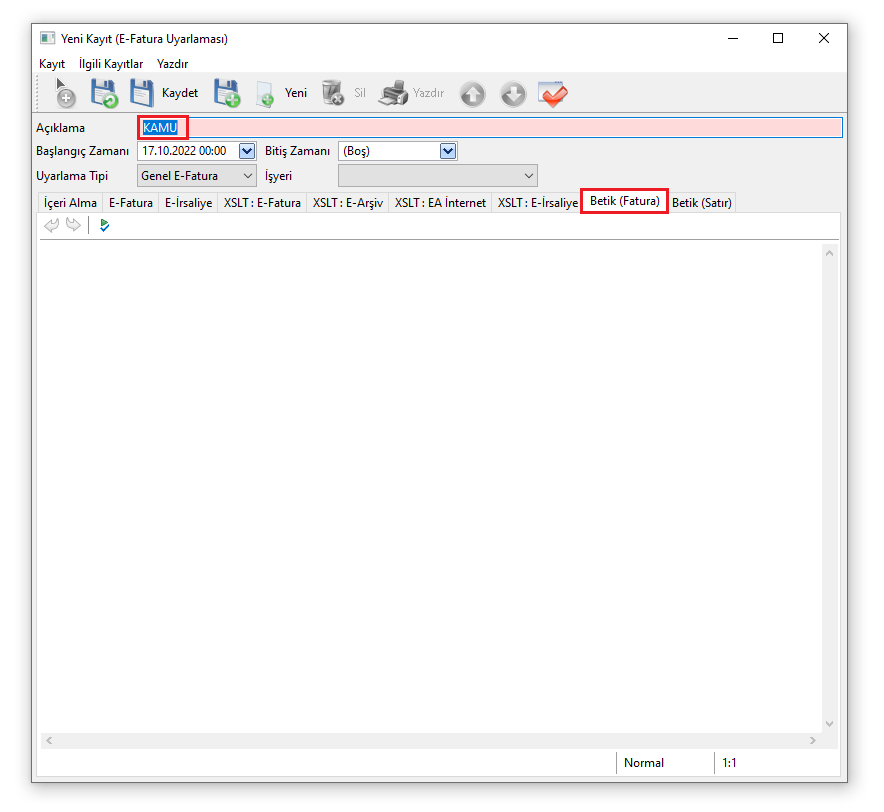Switch to XSLT : EA İnternet tab

pyautogui.click(x=440, y=203)
